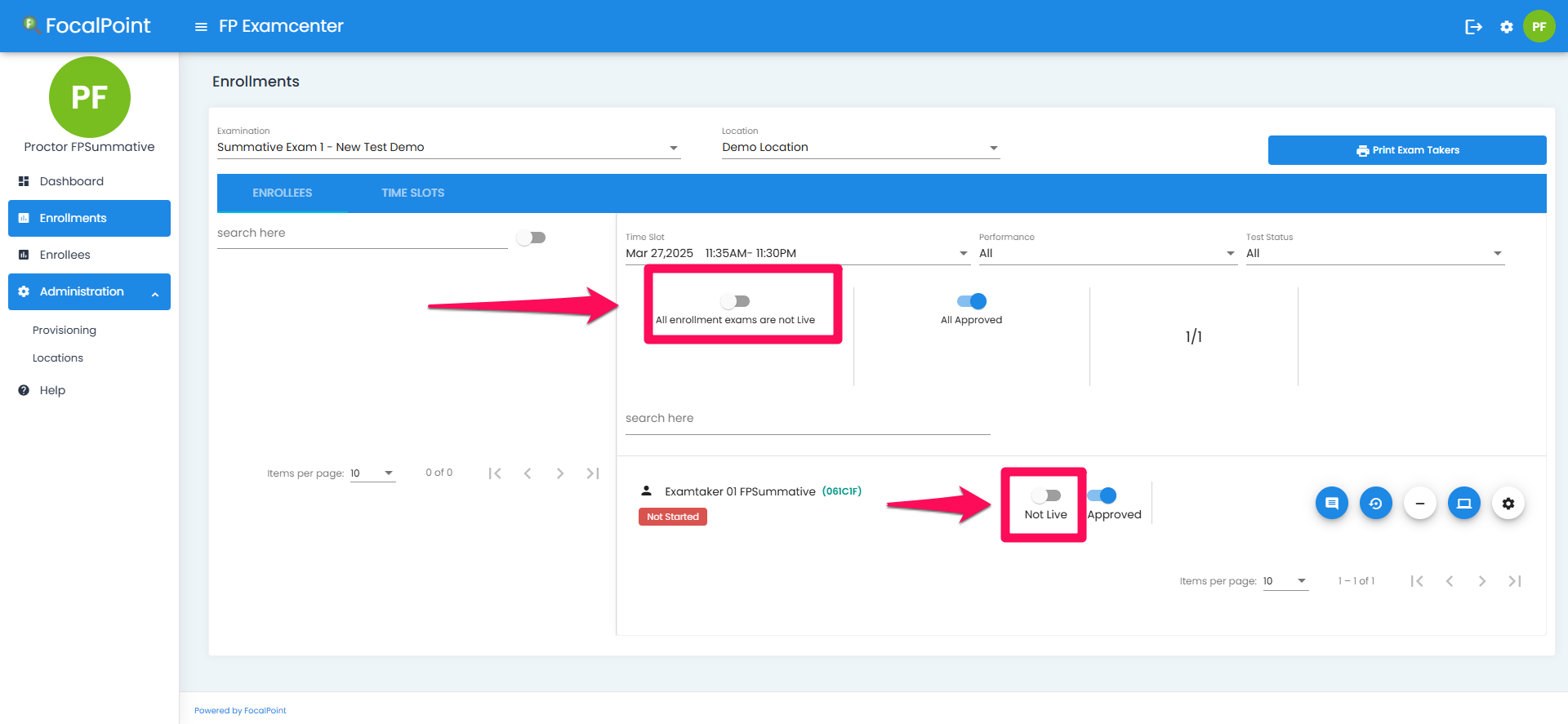Go to first page in enrollees pagination
Screen dimensions: 1568x724
coord(495,473)
